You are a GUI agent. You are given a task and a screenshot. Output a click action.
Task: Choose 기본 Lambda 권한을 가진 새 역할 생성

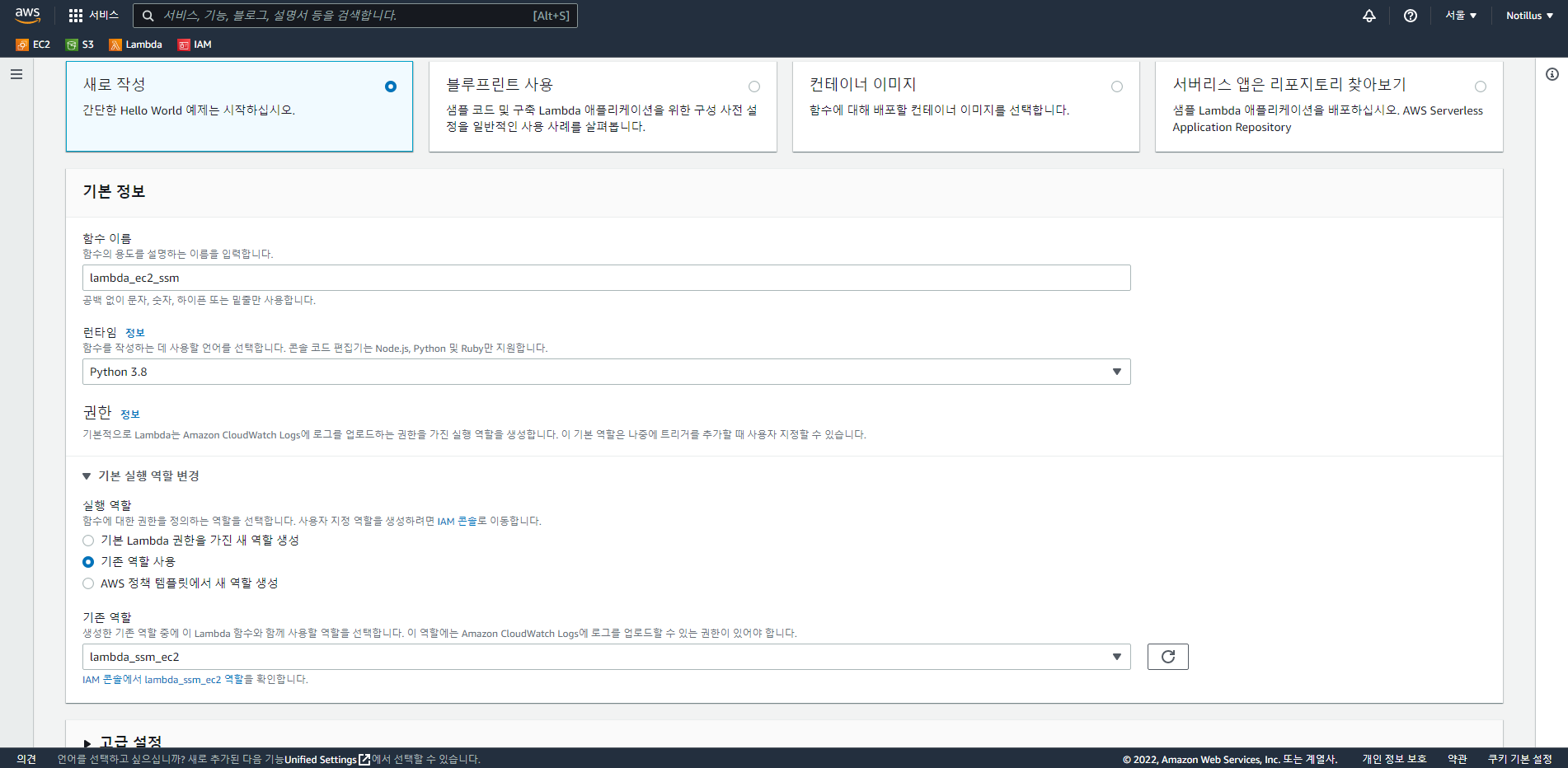pos(88,541)
